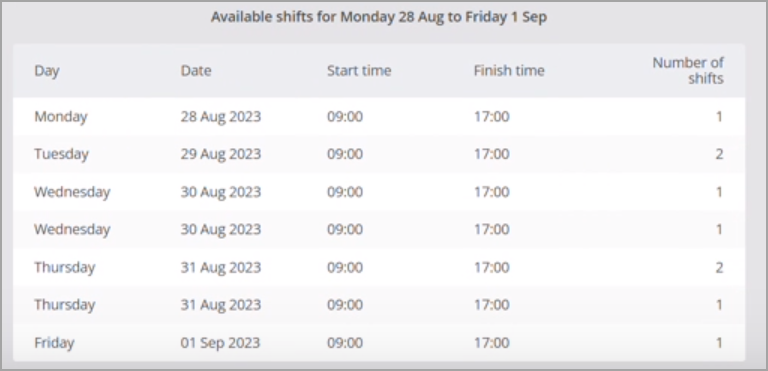
Task: Select the 09:00 start time for Friday
Action: 345,342
